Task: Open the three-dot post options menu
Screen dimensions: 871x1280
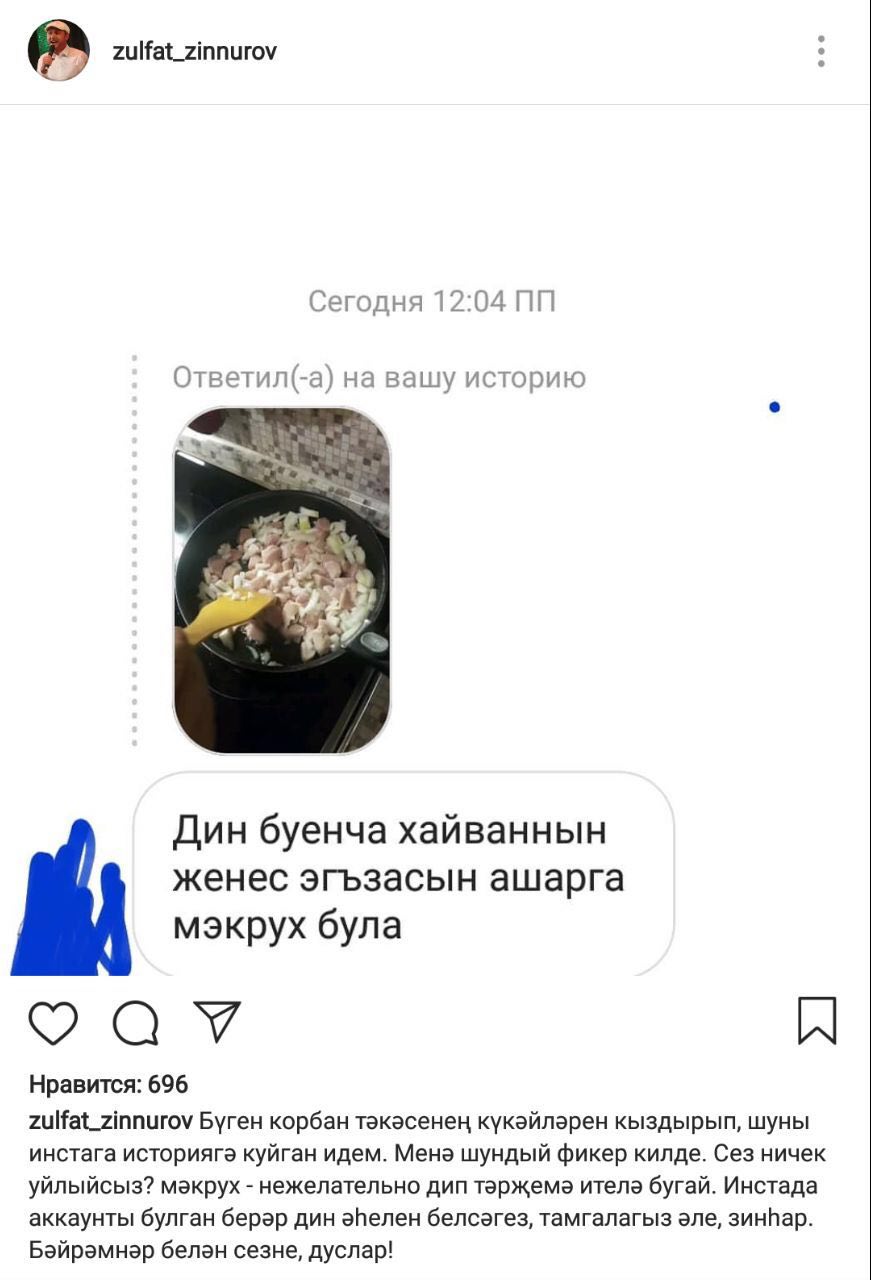Action: pos(821,51)
